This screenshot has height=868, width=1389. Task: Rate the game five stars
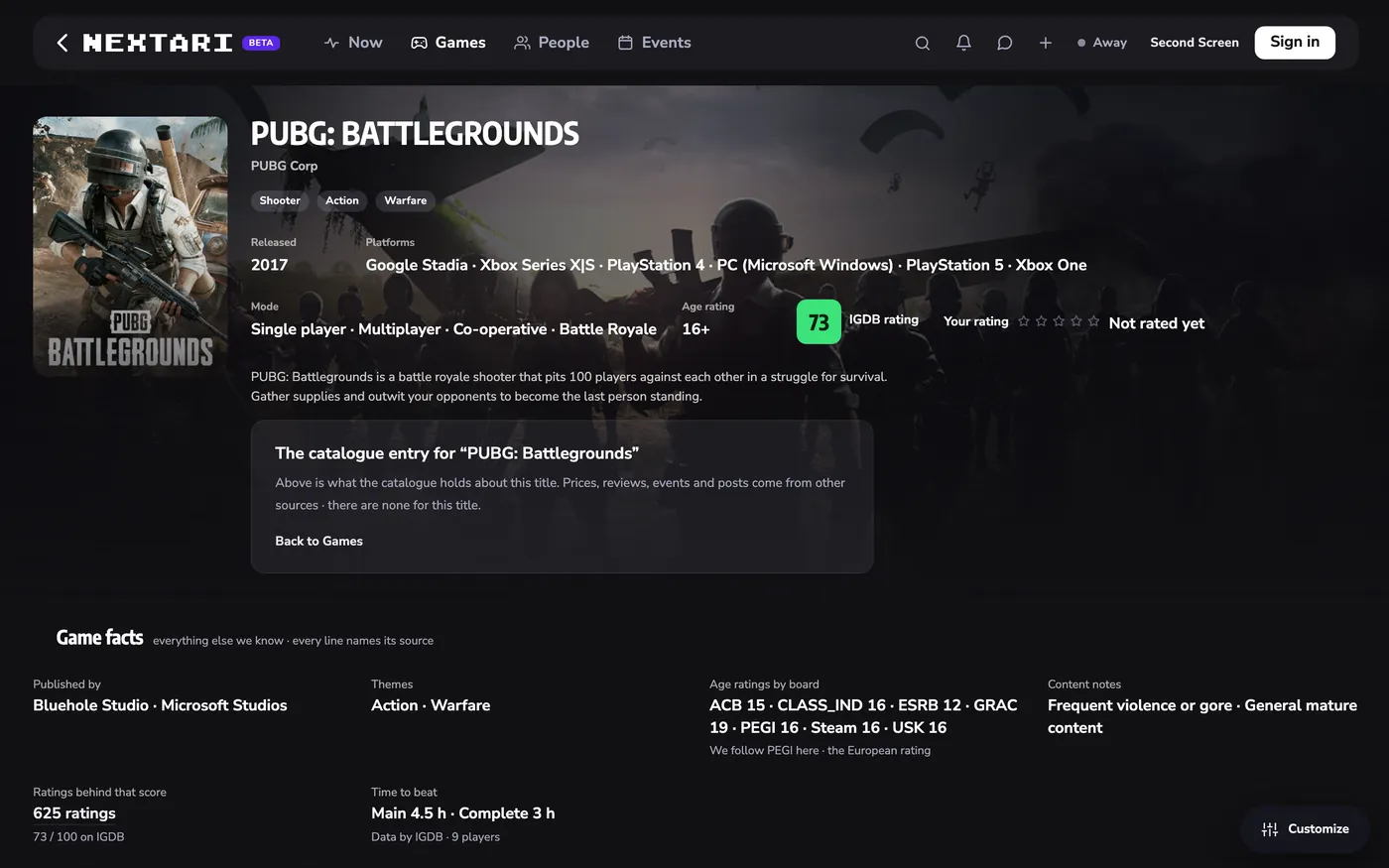1093,321
